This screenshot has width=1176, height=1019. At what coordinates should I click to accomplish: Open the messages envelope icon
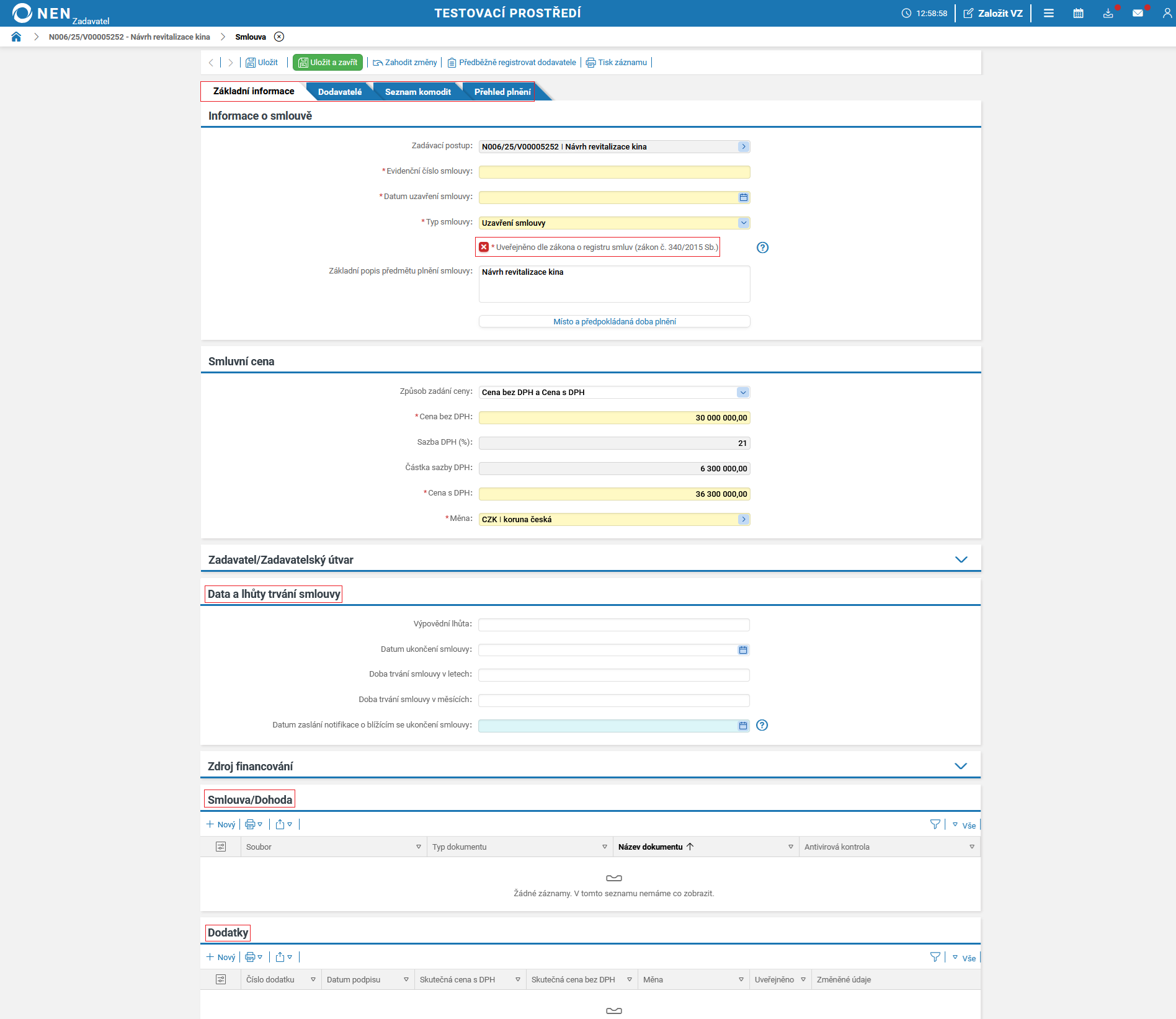coord(1138,13)
